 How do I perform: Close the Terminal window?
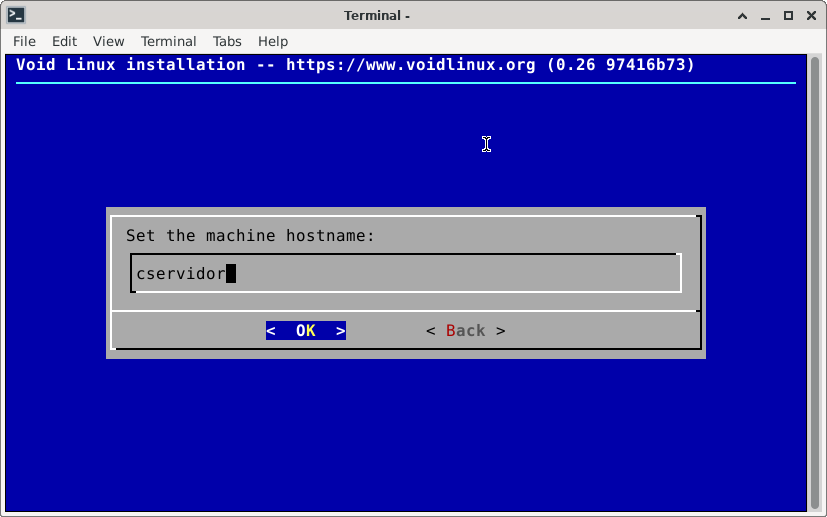tap(810, 15)
